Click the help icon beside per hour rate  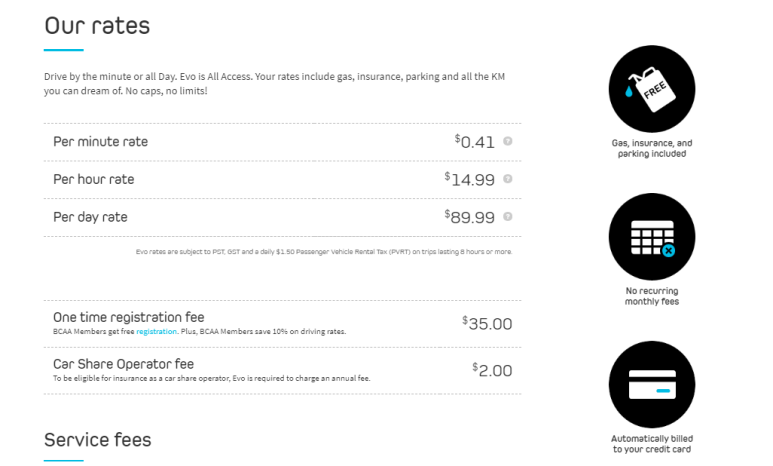[507, 179]
